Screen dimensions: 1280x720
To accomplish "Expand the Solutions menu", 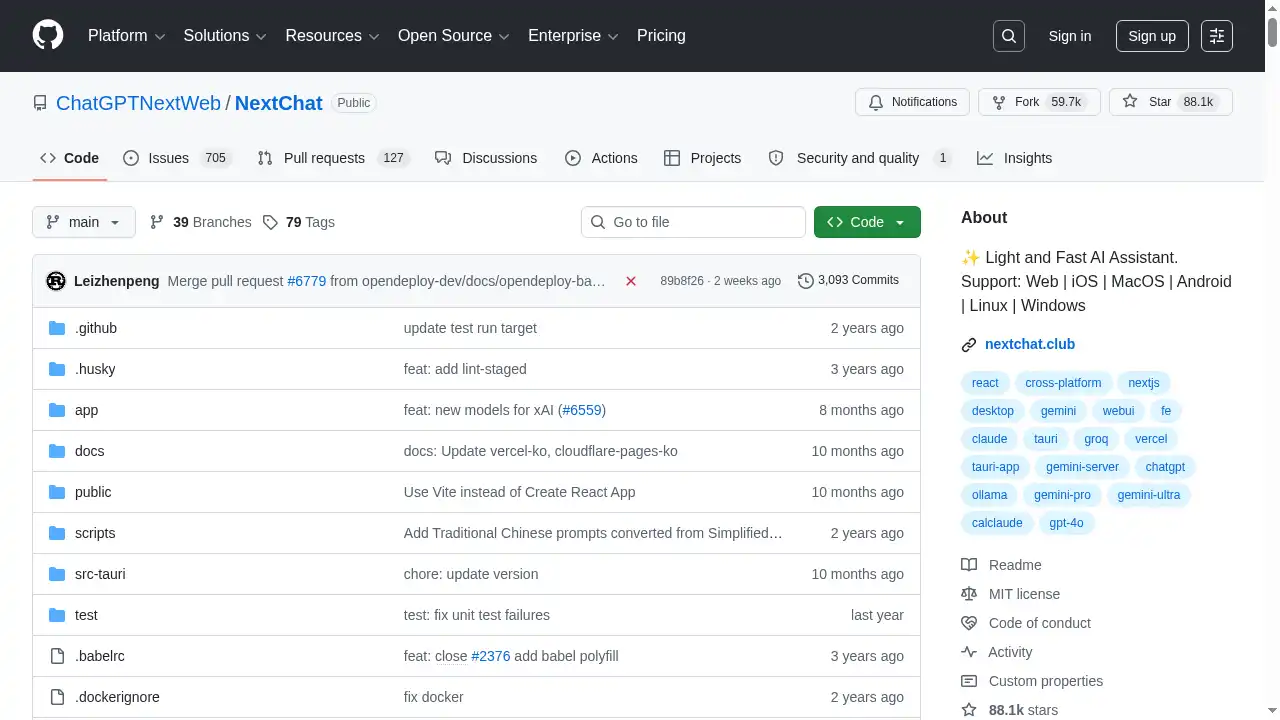I will click(x=225, y=36).
